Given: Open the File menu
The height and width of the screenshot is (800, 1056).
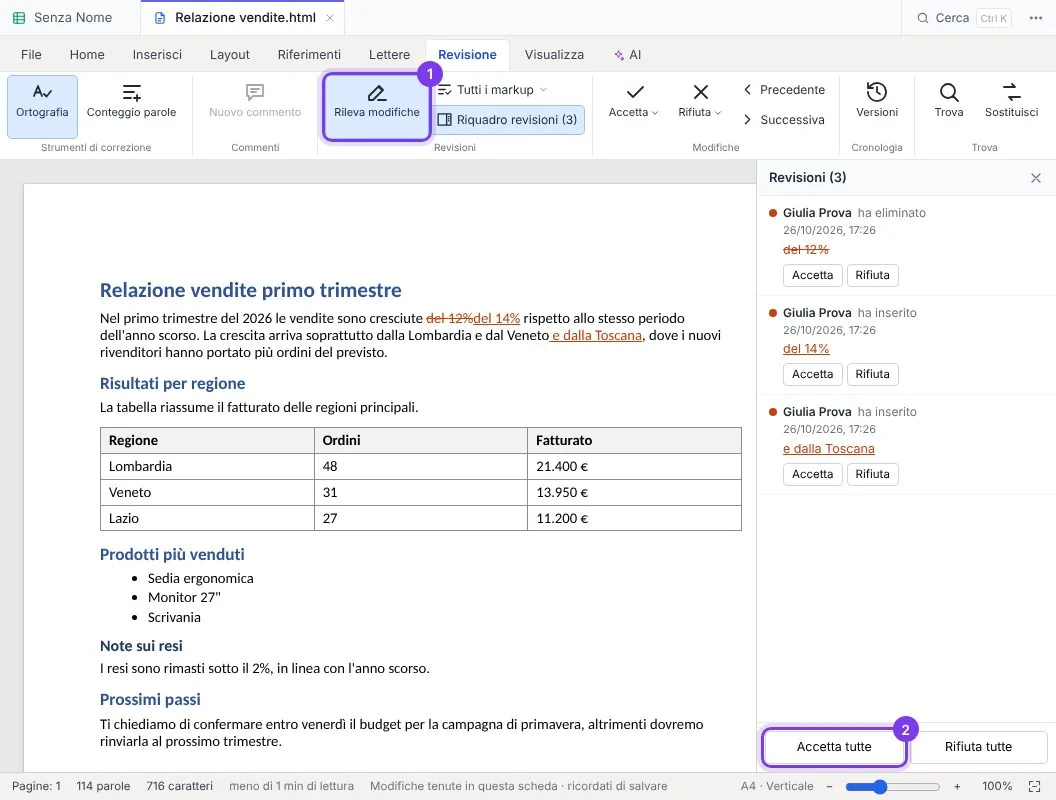Looking at the screenshot, I should pyautogui.click(x=31, y=55).
